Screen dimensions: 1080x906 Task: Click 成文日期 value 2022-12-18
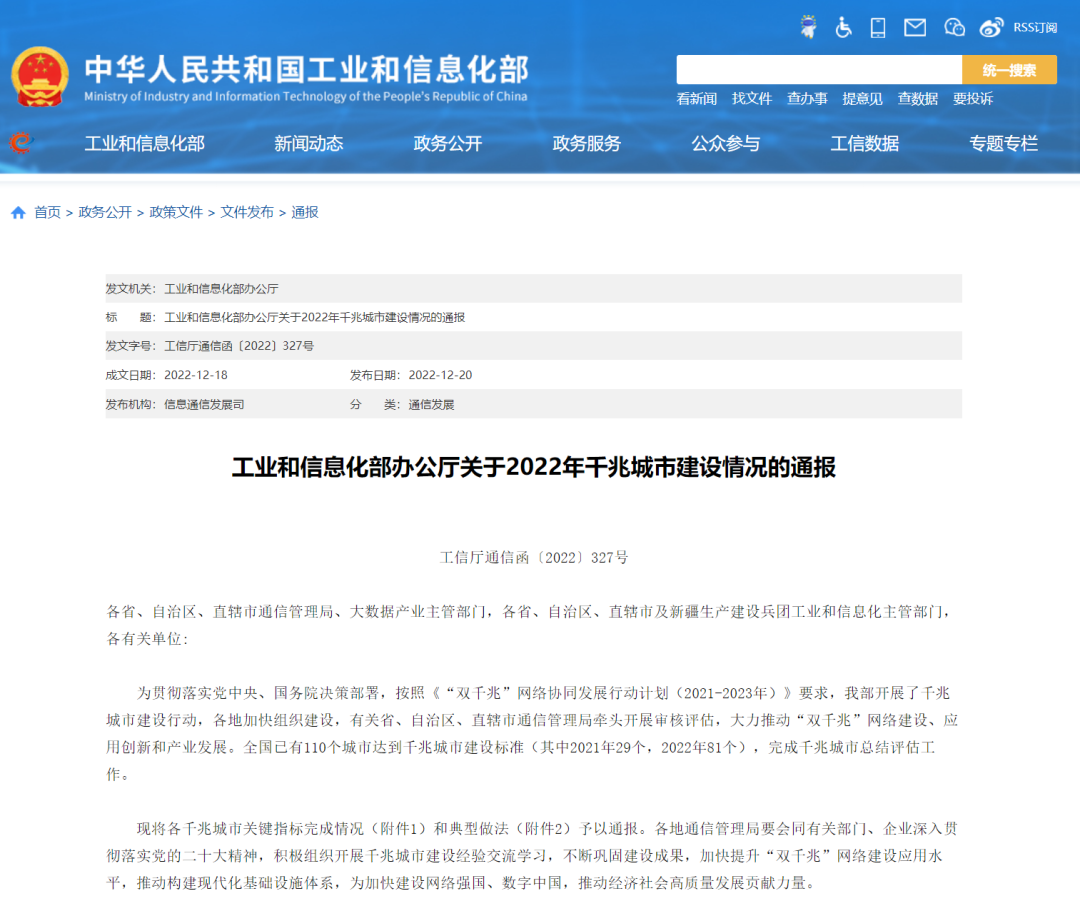tap(196, 375)
